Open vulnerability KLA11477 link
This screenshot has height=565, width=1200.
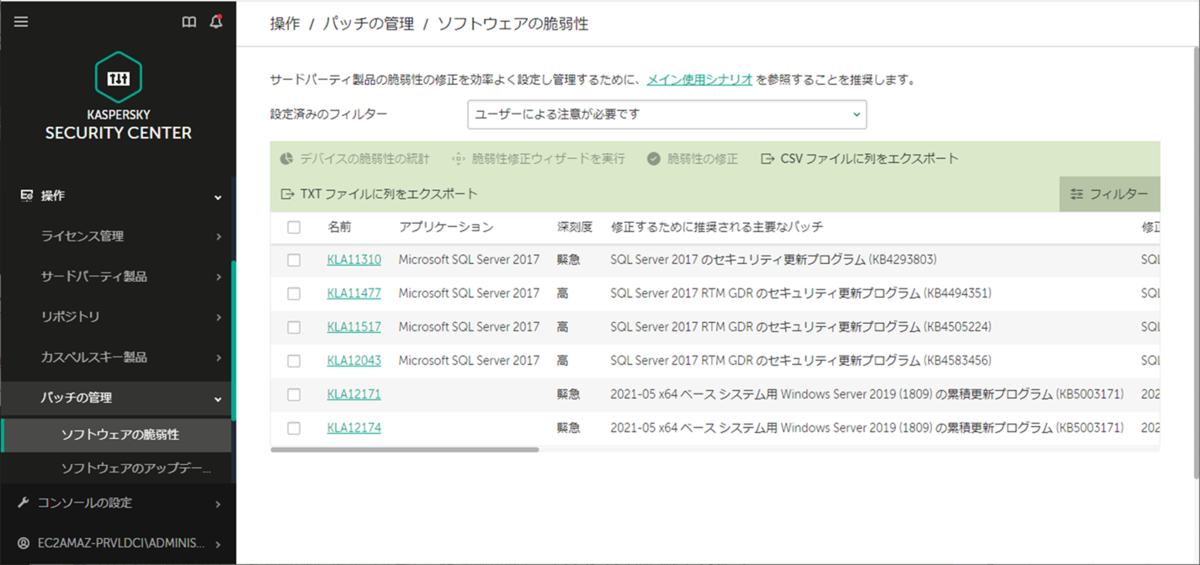click(354, 293)
